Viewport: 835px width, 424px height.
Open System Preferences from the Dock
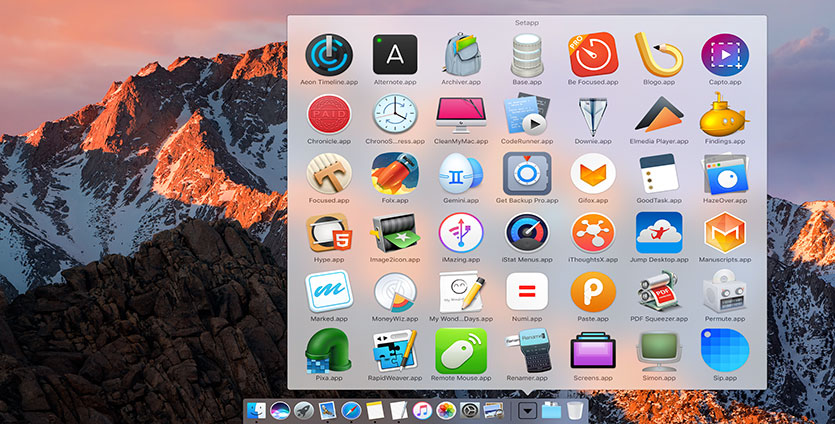[x=469, y=410]
